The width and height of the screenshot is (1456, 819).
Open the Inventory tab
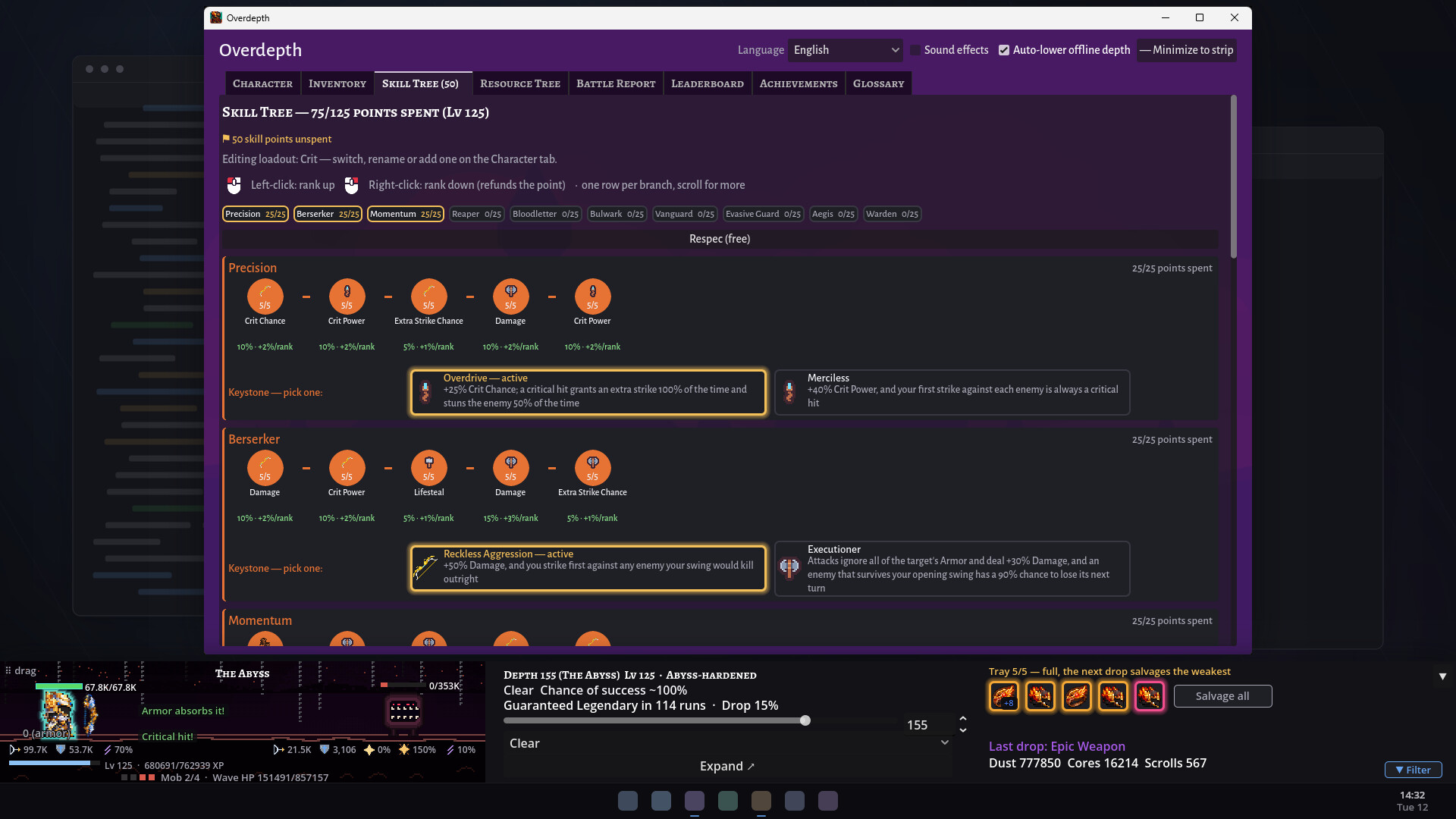click(x=337, y=83)
